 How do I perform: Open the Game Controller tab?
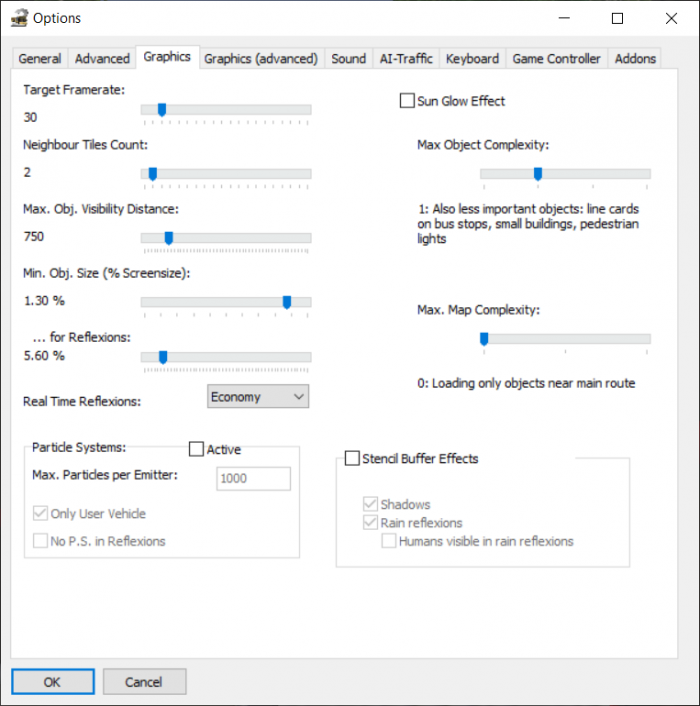pyautogui.click(x=556, y=59)
